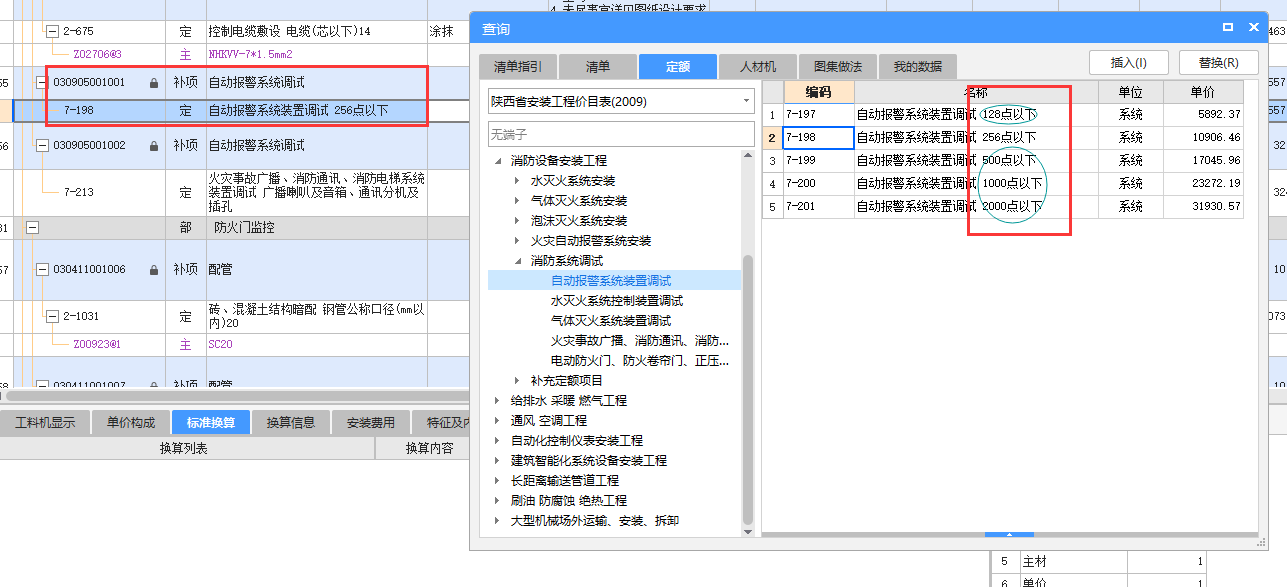Select quota row 7-199 500点以下
Viewport: 1287px width, 587px height.
1003,161
